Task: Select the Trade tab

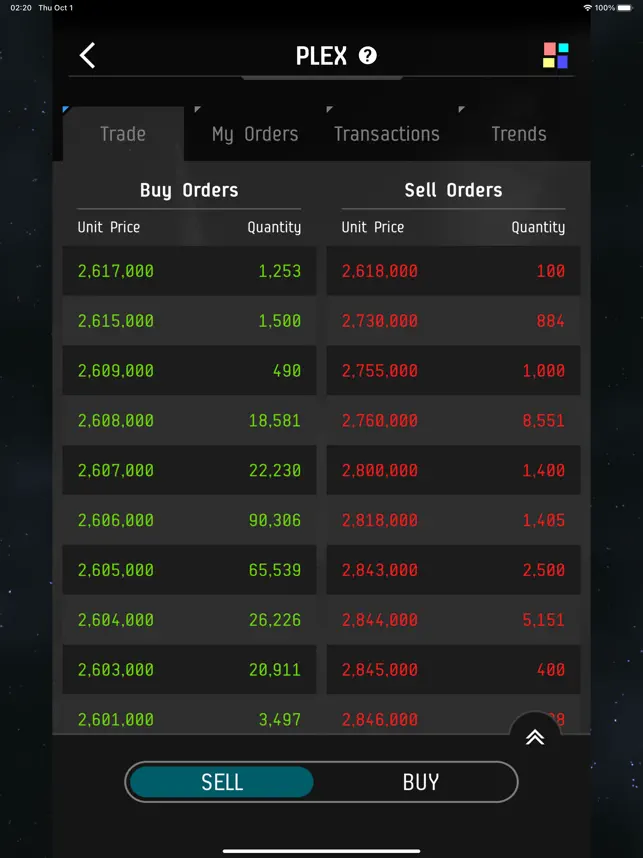Action: [123, 134]
